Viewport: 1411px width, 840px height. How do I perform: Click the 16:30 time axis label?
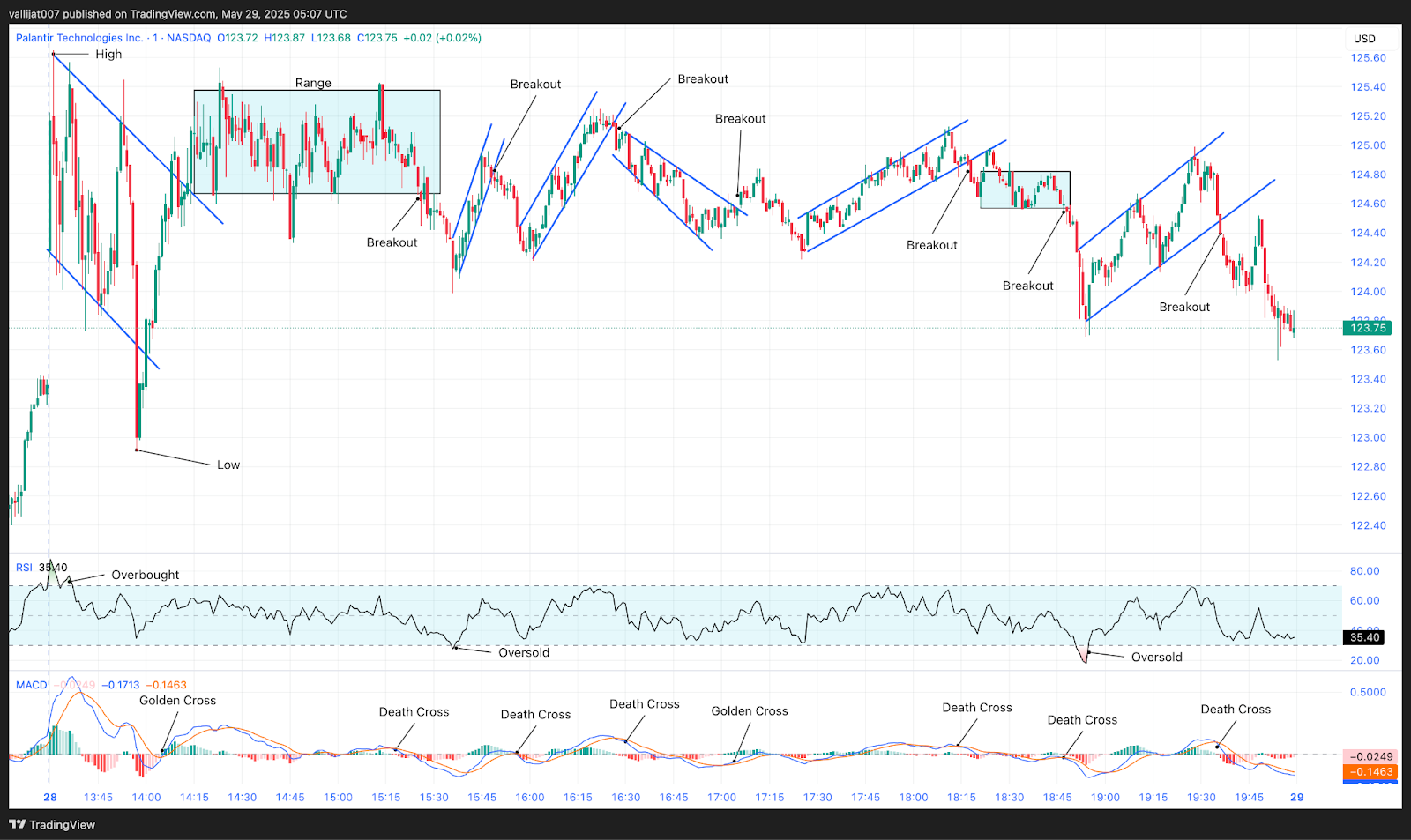pos(625,797)
